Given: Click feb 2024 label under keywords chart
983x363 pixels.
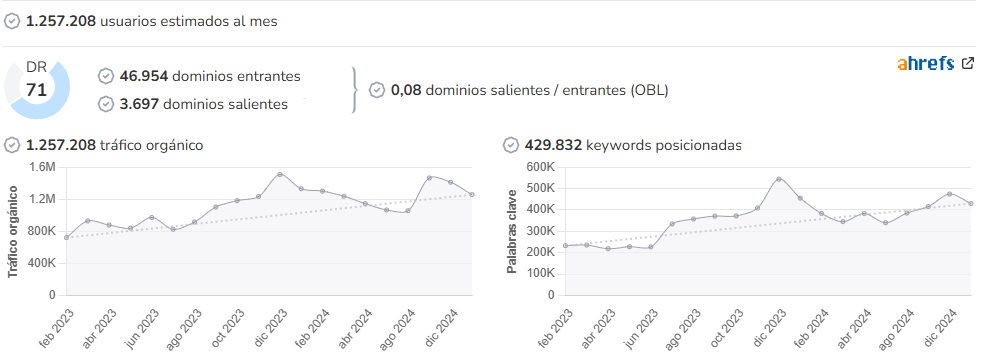Looking at the screenshot, I should pyautogui.click(x=811, y=328).
